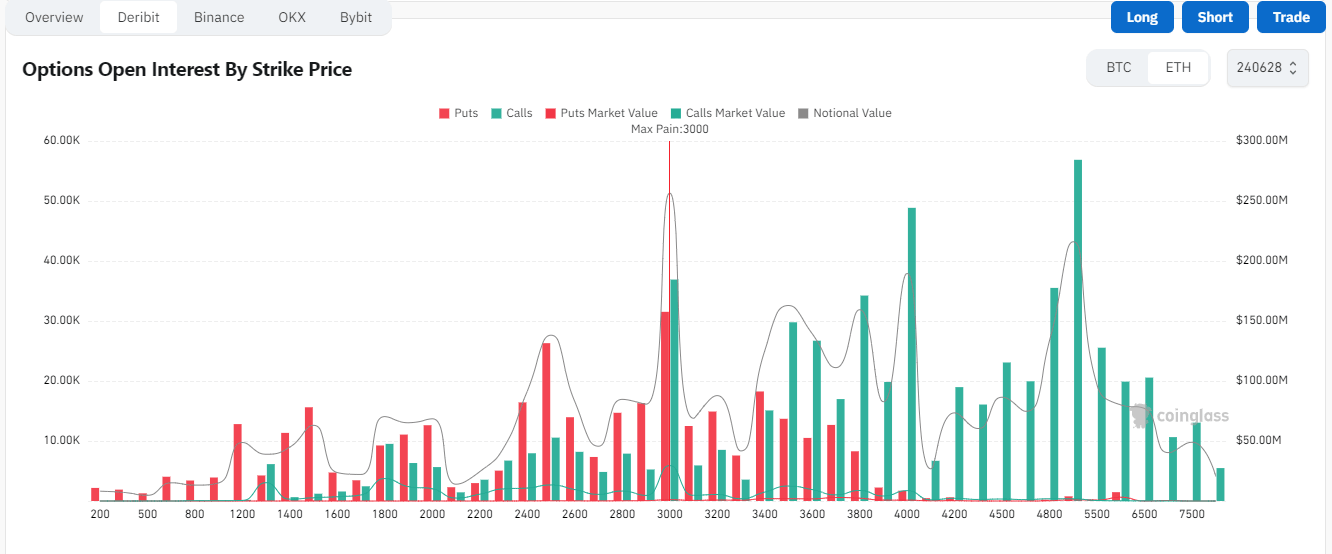The image size is (1332, 554).
Task: Select the ETH asset toggle
Action: (1178, 68)
